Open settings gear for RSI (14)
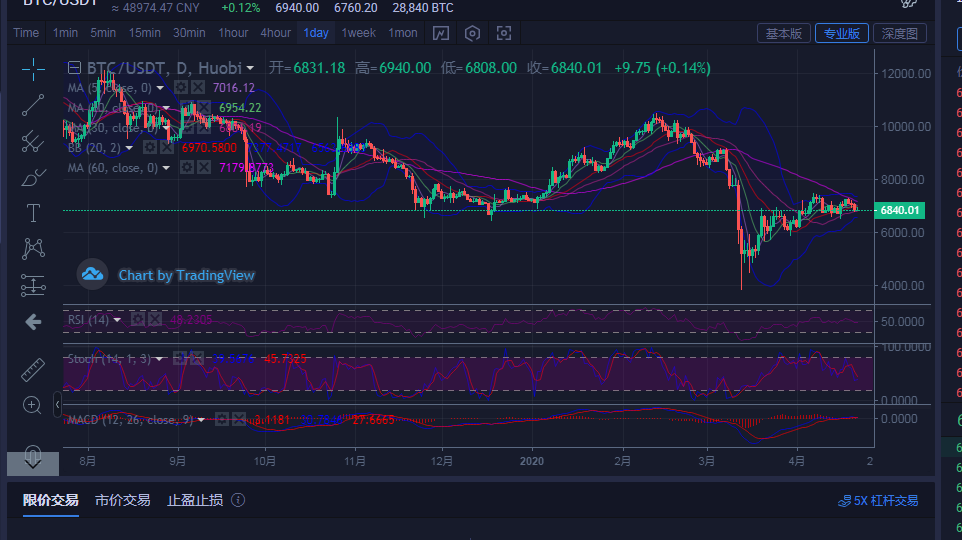 tap(138, 319)
